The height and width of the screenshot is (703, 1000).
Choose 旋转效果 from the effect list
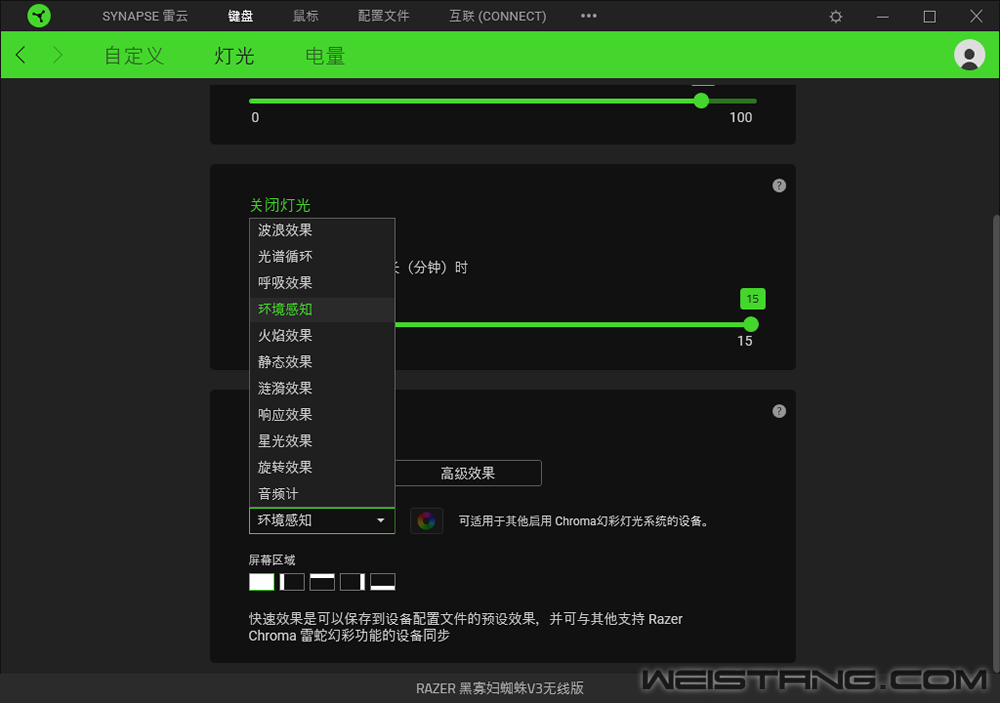pos(322,467)
